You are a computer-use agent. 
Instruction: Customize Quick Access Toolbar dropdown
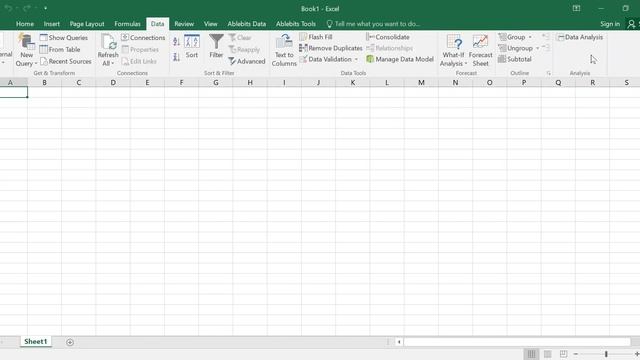pos(45,8)
